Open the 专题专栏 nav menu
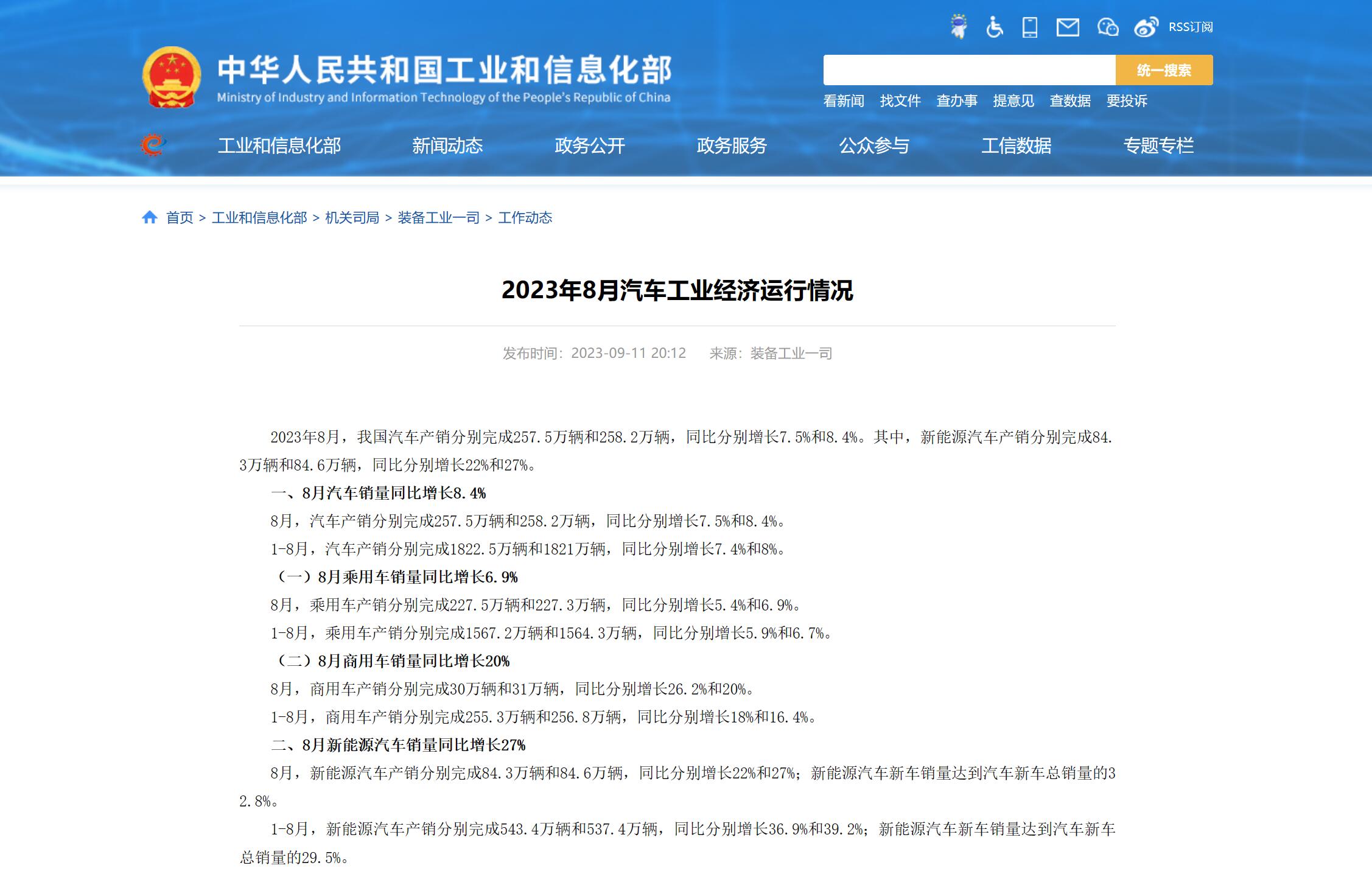 click(x=1158, y=145)
